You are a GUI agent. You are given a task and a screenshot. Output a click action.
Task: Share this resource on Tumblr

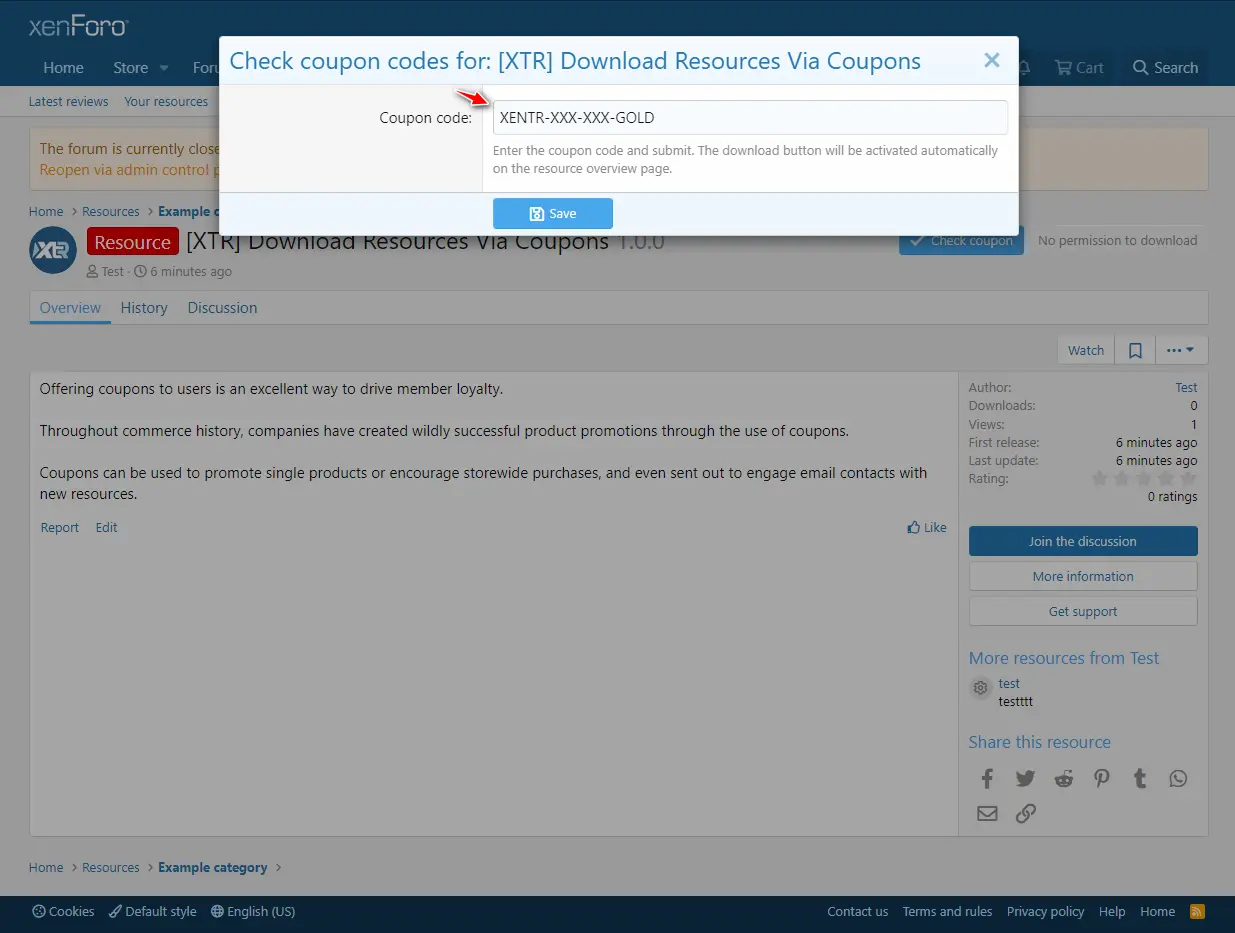click(1140, 779)
